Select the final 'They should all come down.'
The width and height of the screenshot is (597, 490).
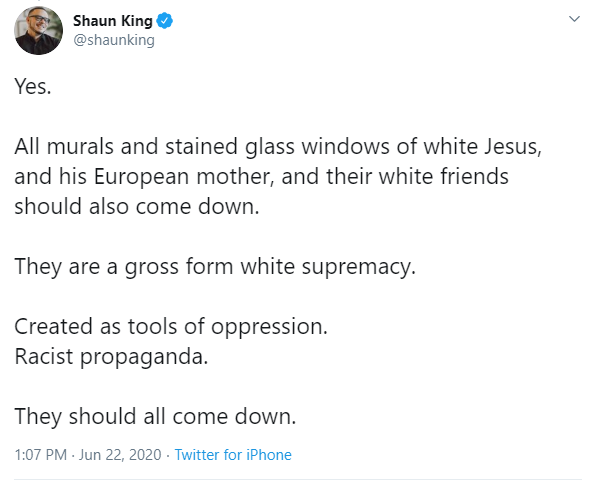155,417
